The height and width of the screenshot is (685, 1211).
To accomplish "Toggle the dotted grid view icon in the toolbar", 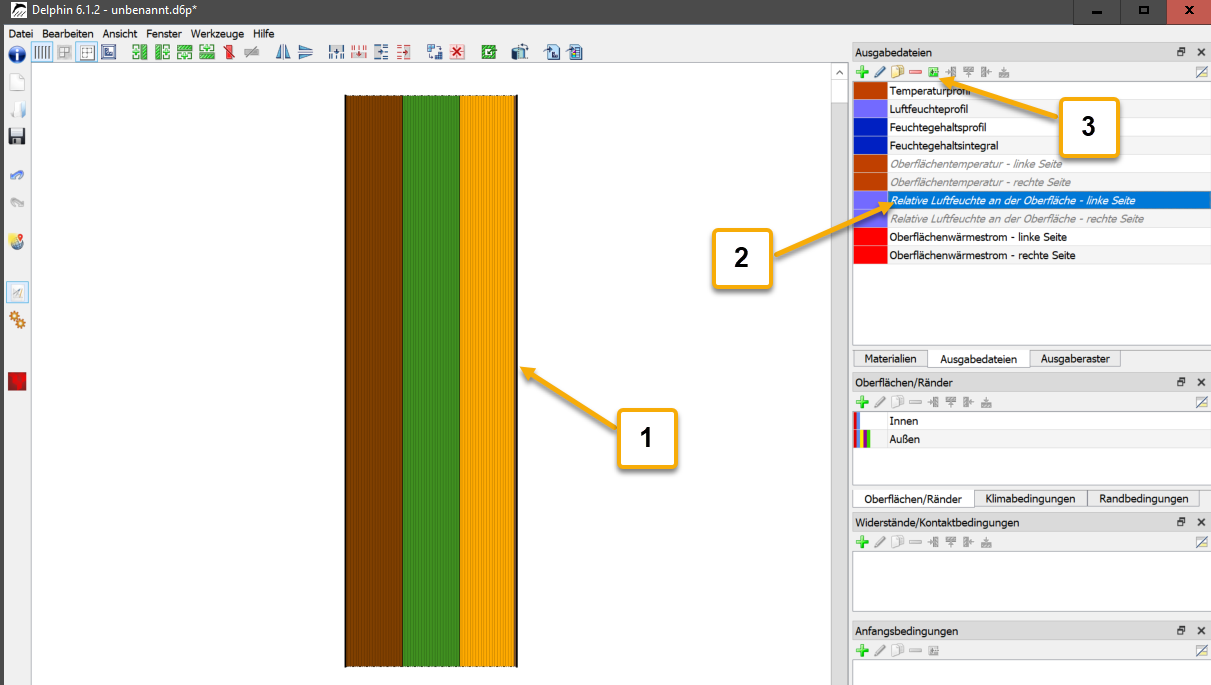I will 87,52.
